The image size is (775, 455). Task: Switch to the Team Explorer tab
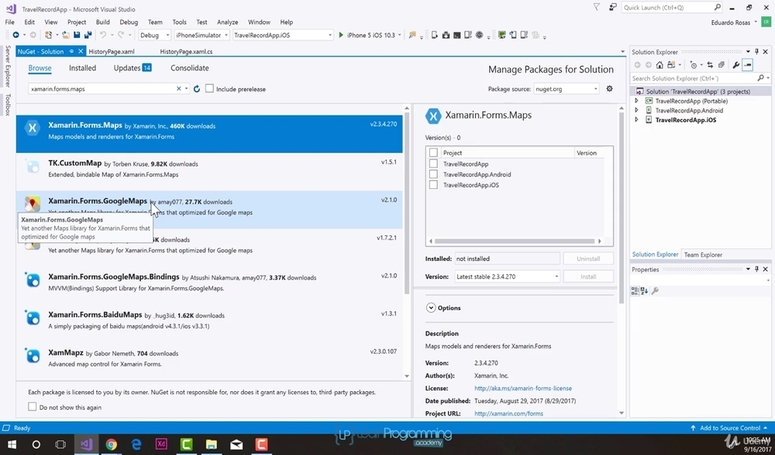pyautogui.click(x=703, y=254)
